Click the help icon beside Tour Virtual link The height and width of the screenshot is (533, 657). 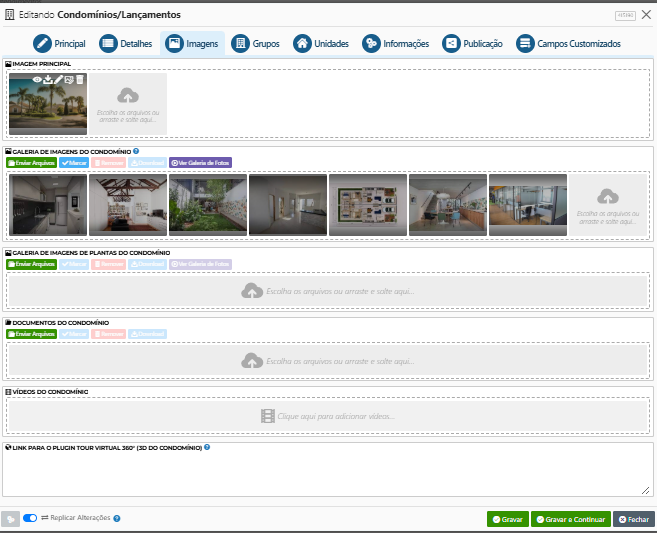click(207, 447)
